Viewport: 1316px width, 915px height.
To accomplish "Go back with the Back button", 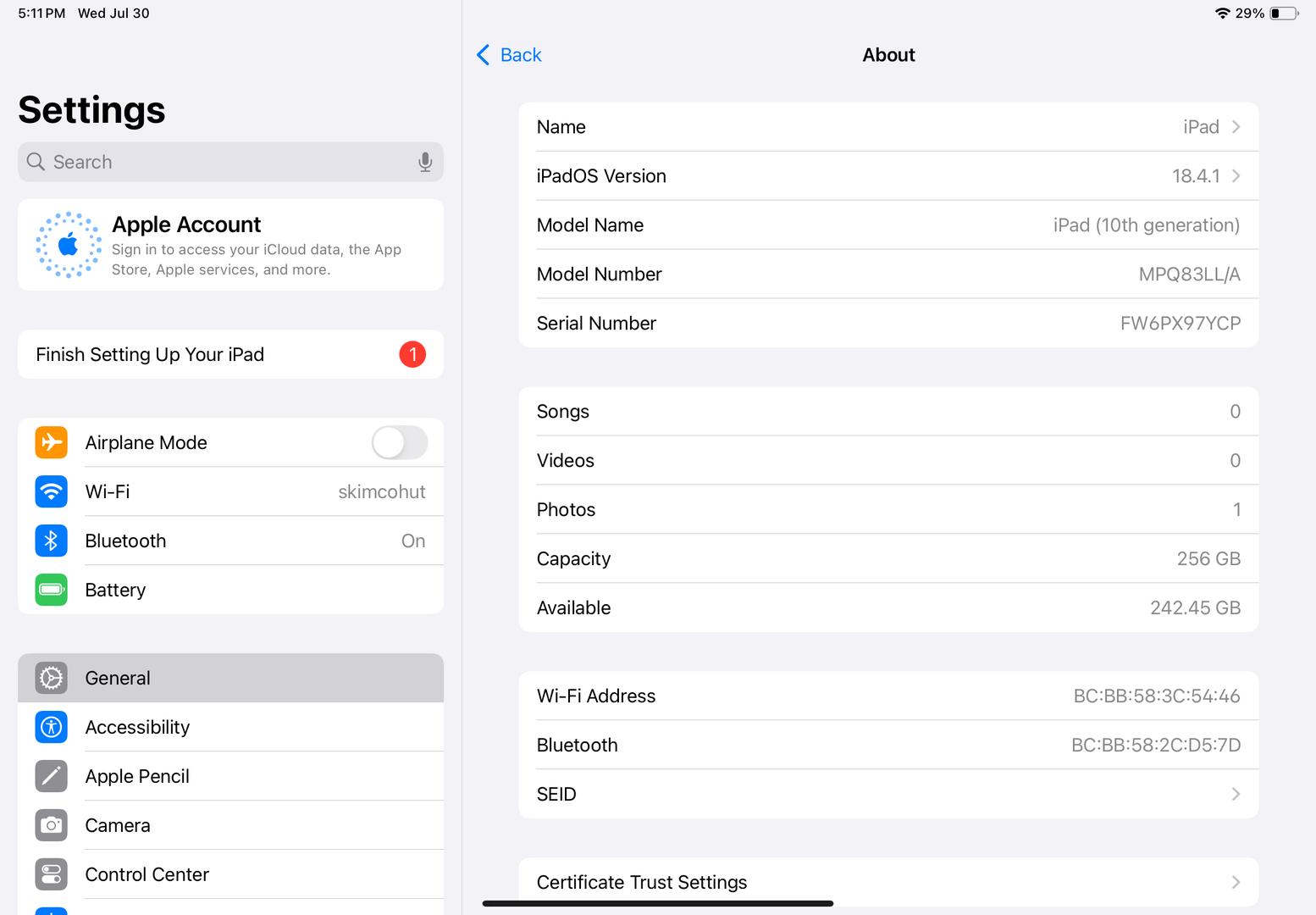I will tap(509, 55).
